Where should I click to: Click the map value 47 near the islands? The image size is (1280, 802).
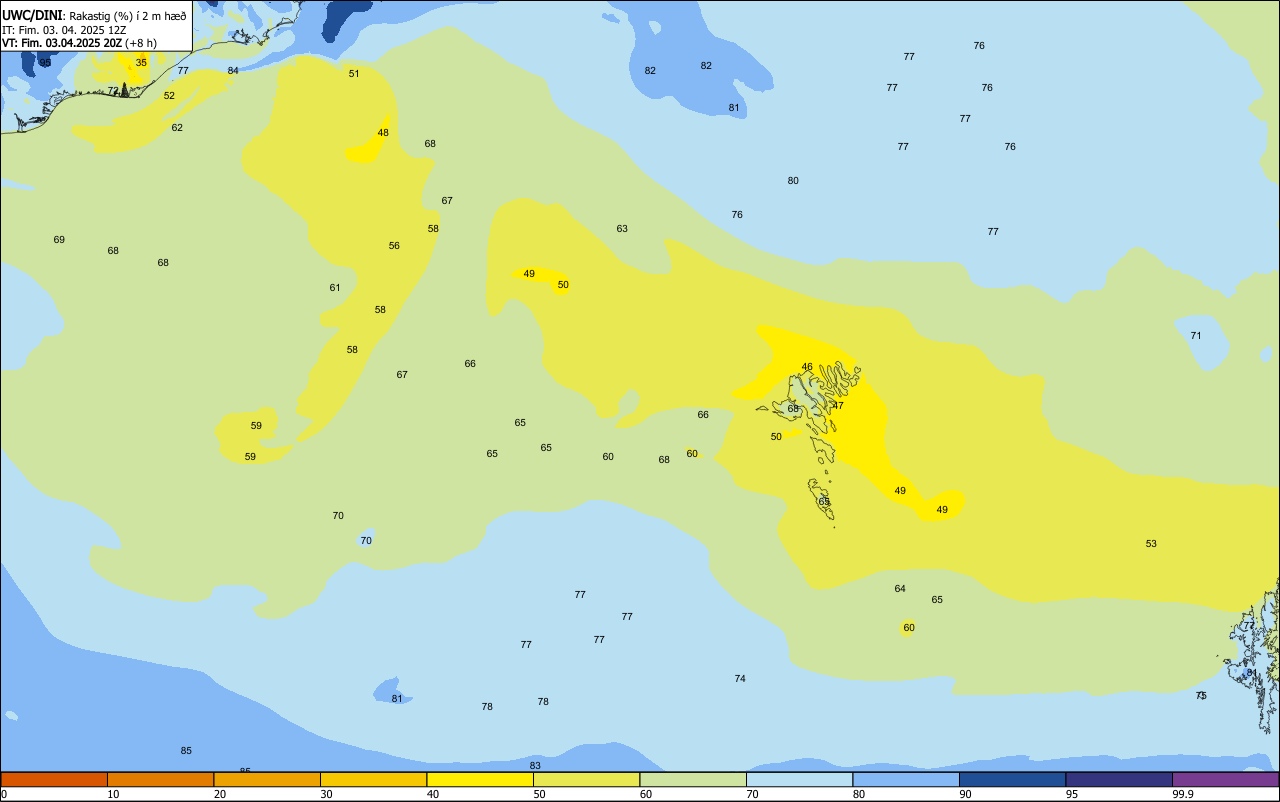point(838,405)
